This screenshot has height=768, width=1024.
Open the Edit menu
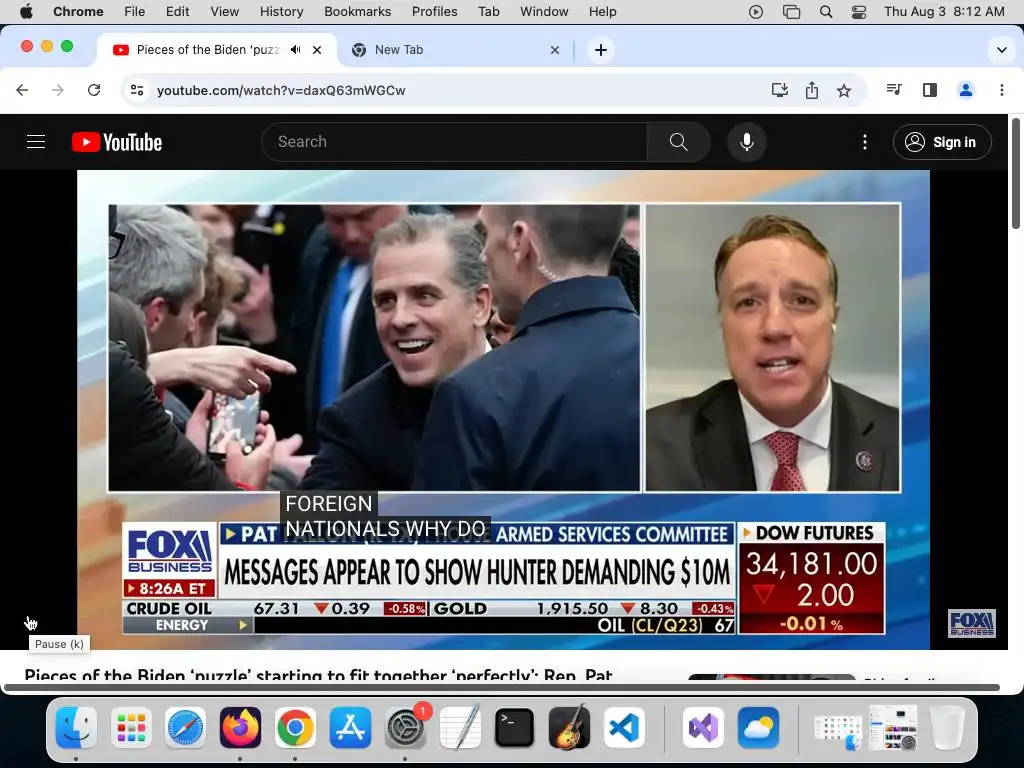point(178,12)
